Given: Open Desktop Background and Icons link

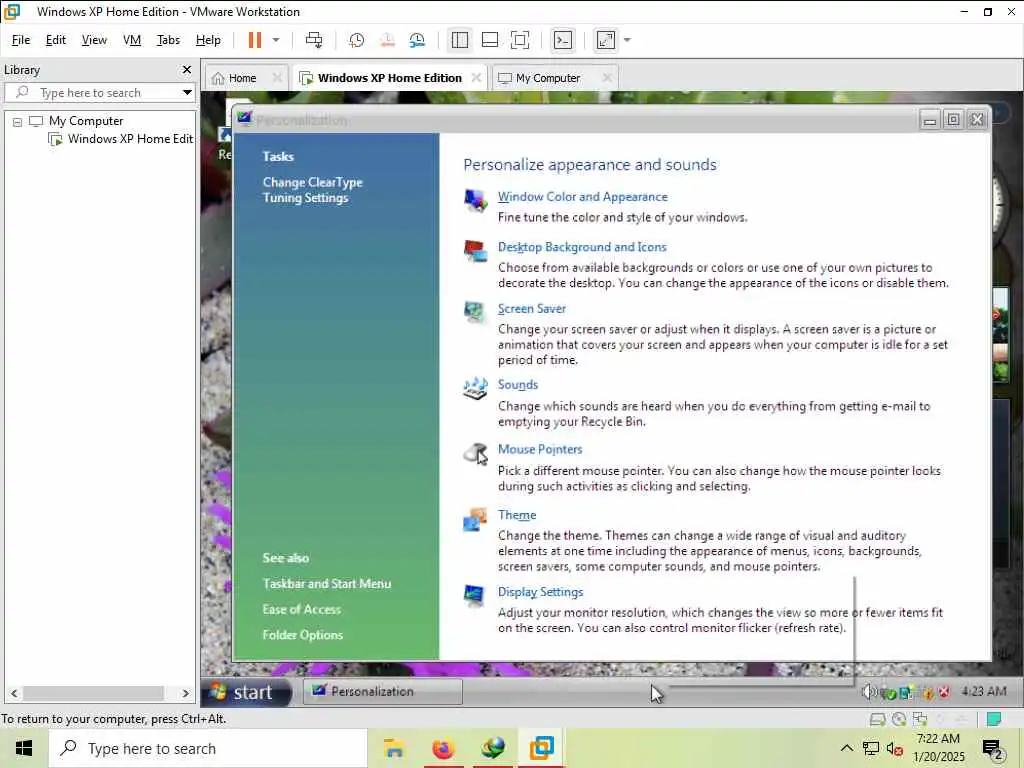Looking at the screenshot, I should click(x=582, y=247).
